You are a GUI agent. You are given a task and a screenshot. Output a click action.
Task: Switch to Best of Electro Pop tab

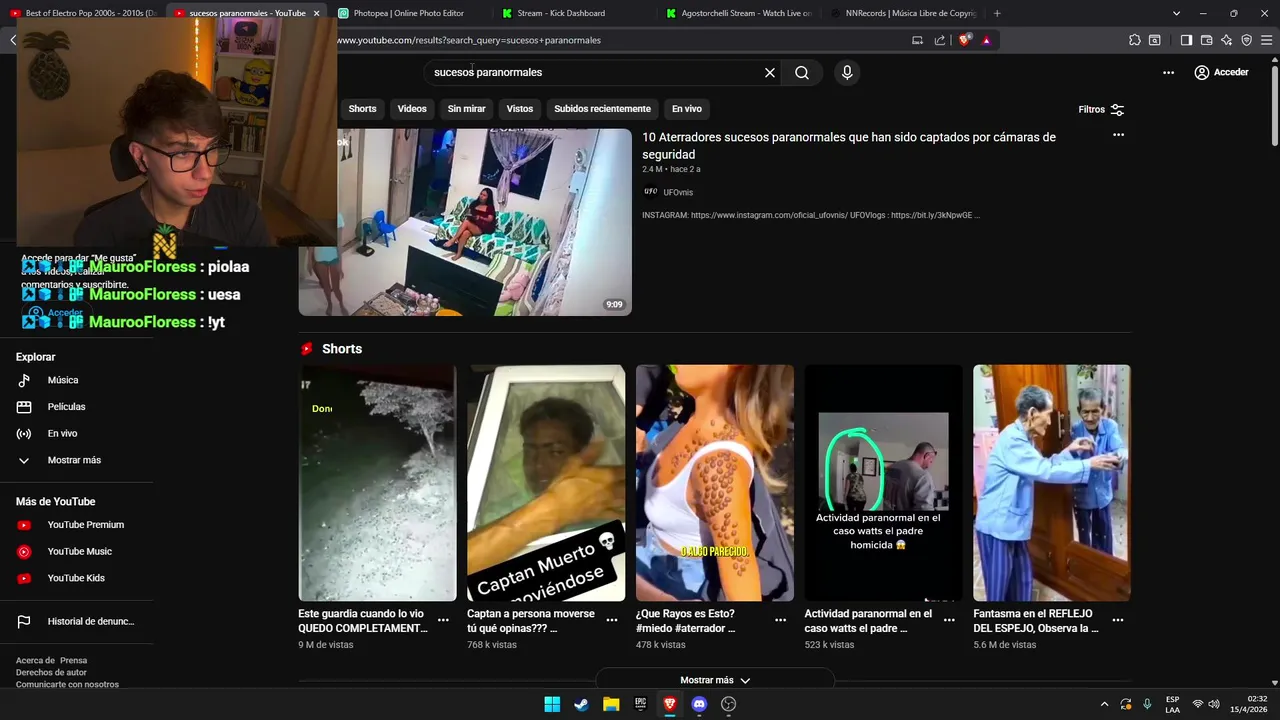82,13
